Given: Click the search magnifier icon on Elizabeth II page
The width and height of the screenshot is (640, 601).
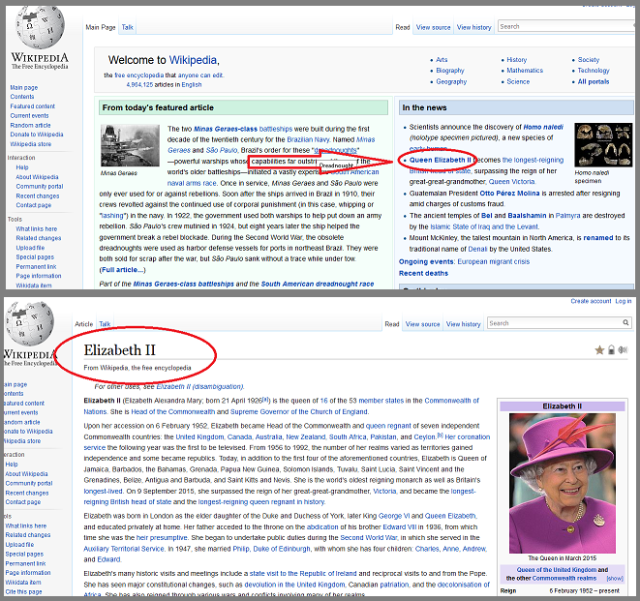Looking at the screenshot, I should [x=626, y=323].
